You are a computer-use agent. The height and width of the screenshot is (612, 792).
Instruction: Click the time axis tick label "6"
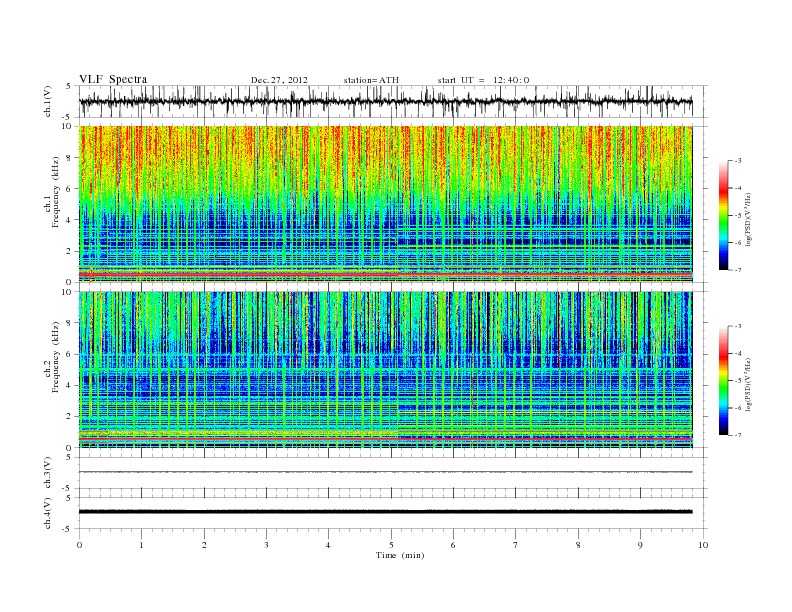[x=454, y=545]
